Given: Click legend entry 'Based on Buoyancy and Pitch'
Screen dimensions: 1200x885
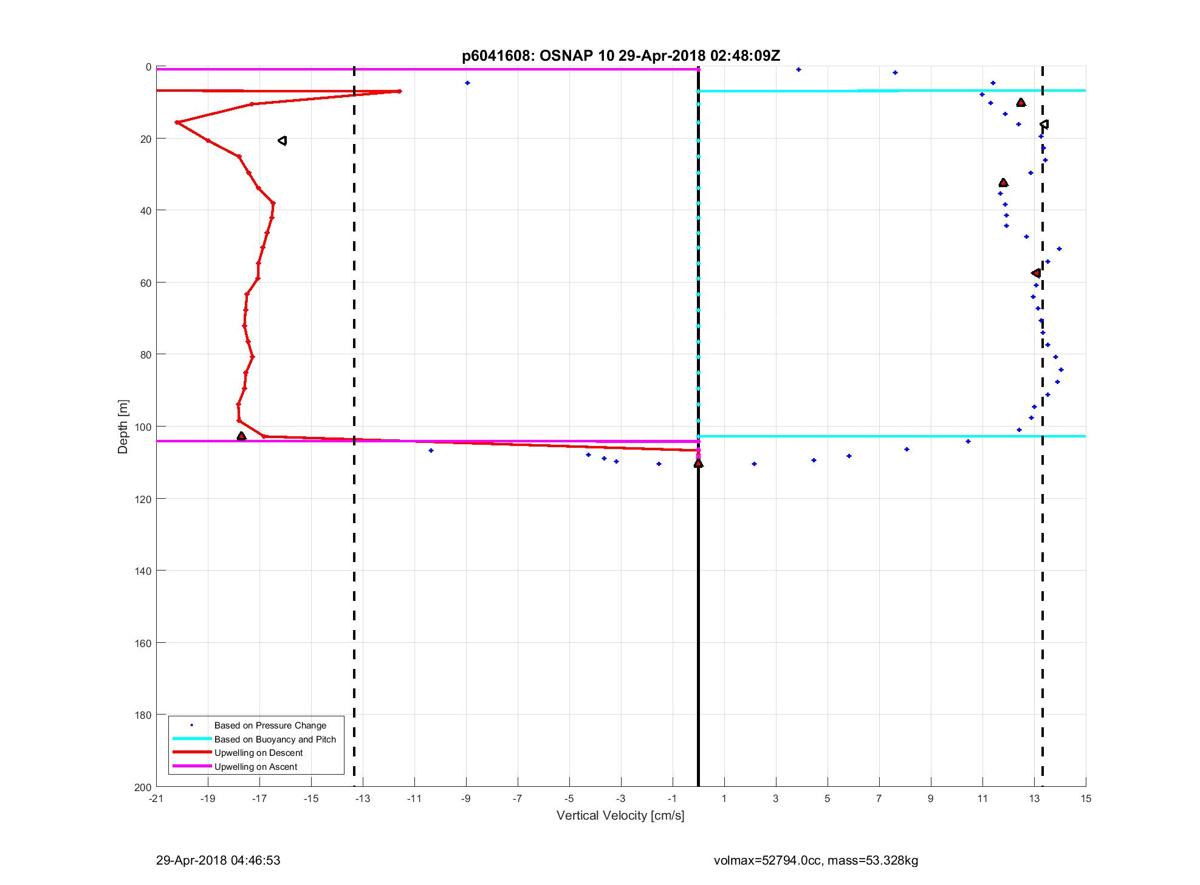Looking at the screenshot, I should pos(275,739).
